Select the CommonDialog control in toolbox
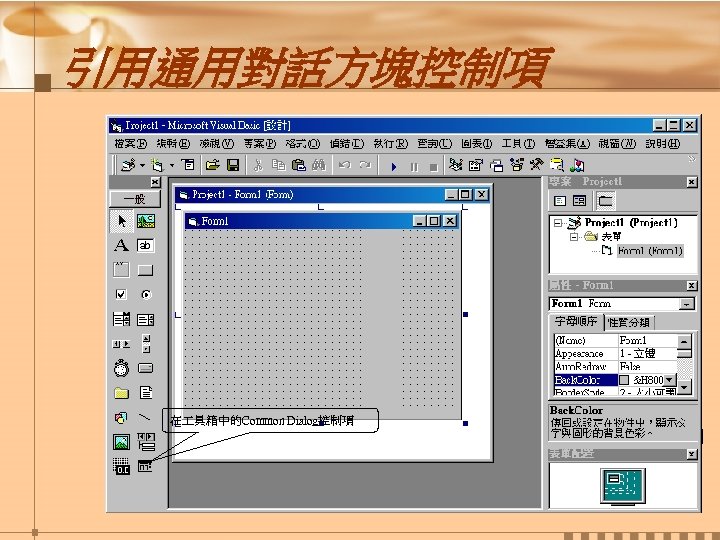The width and height of the screenshot is (720, 540). 145,466
